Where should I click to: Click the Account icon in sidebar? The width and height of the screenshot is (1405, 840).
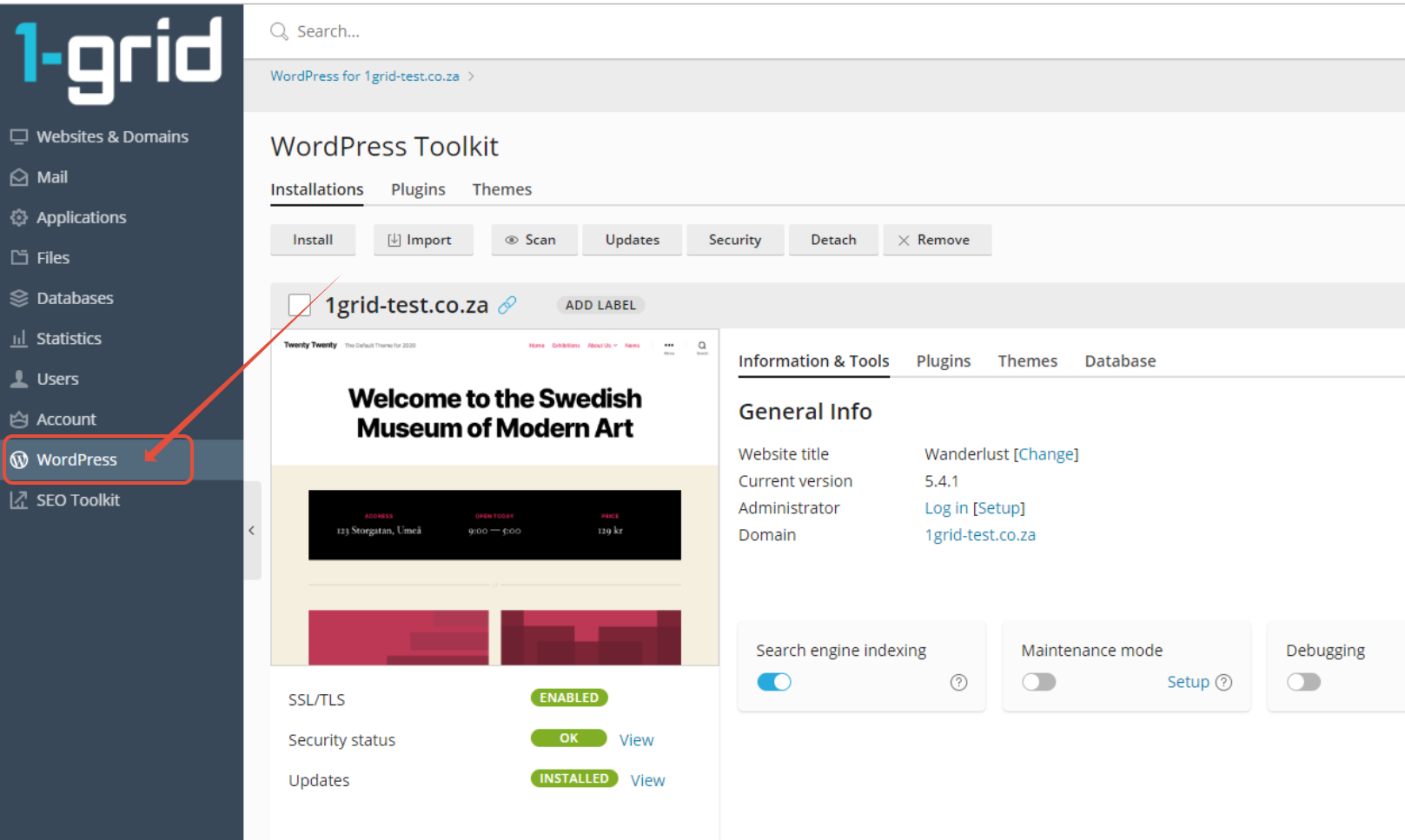click(19, 419)
